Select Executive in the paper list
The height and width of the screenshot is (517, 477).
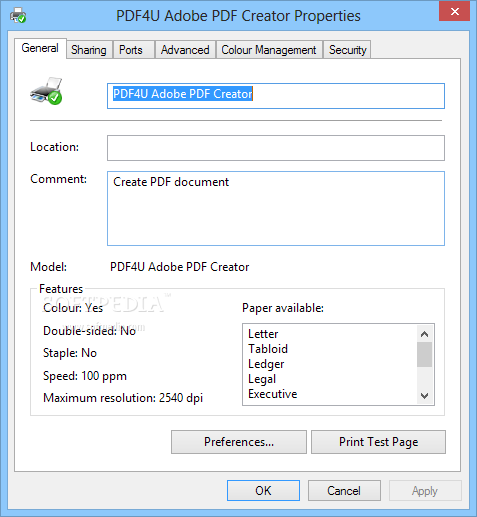[273, 394]
